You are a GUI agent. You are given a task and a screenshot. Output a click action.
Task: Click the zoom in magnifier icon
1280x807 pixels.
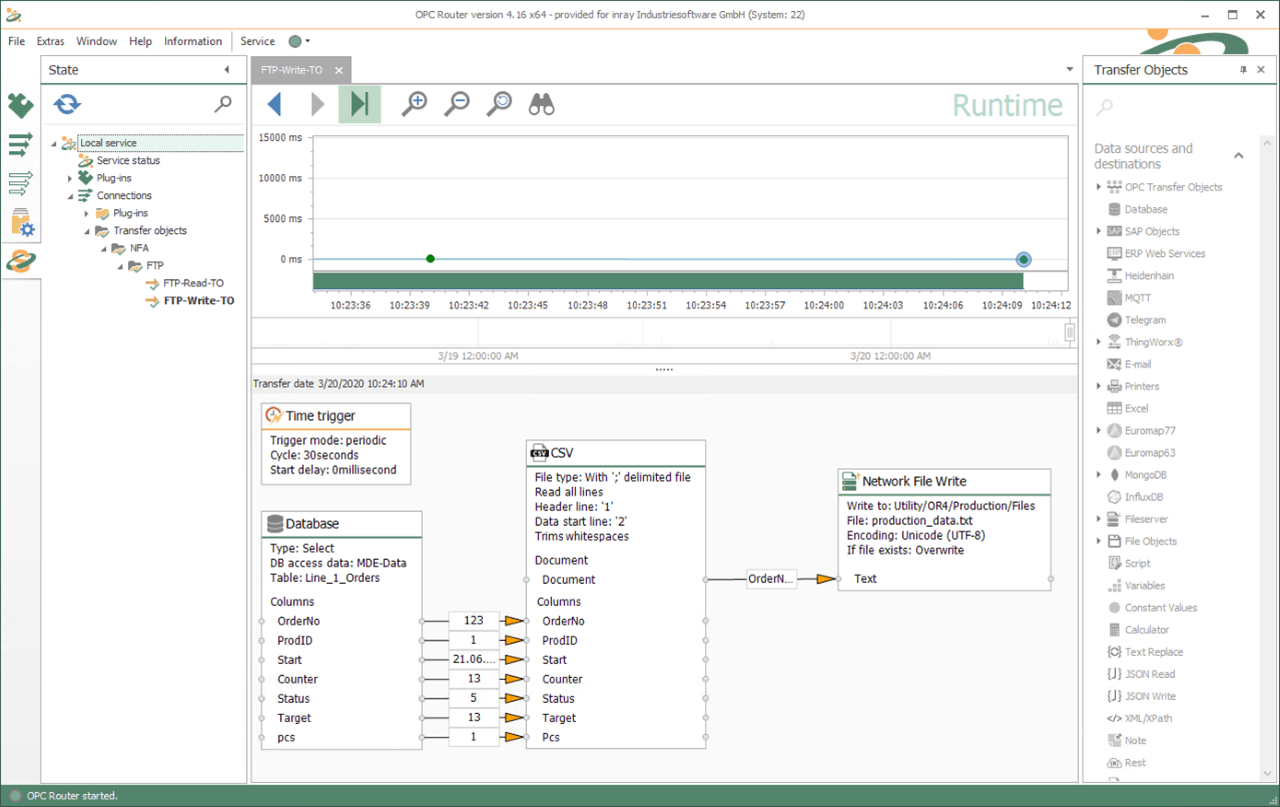click(x=414, y=104)
